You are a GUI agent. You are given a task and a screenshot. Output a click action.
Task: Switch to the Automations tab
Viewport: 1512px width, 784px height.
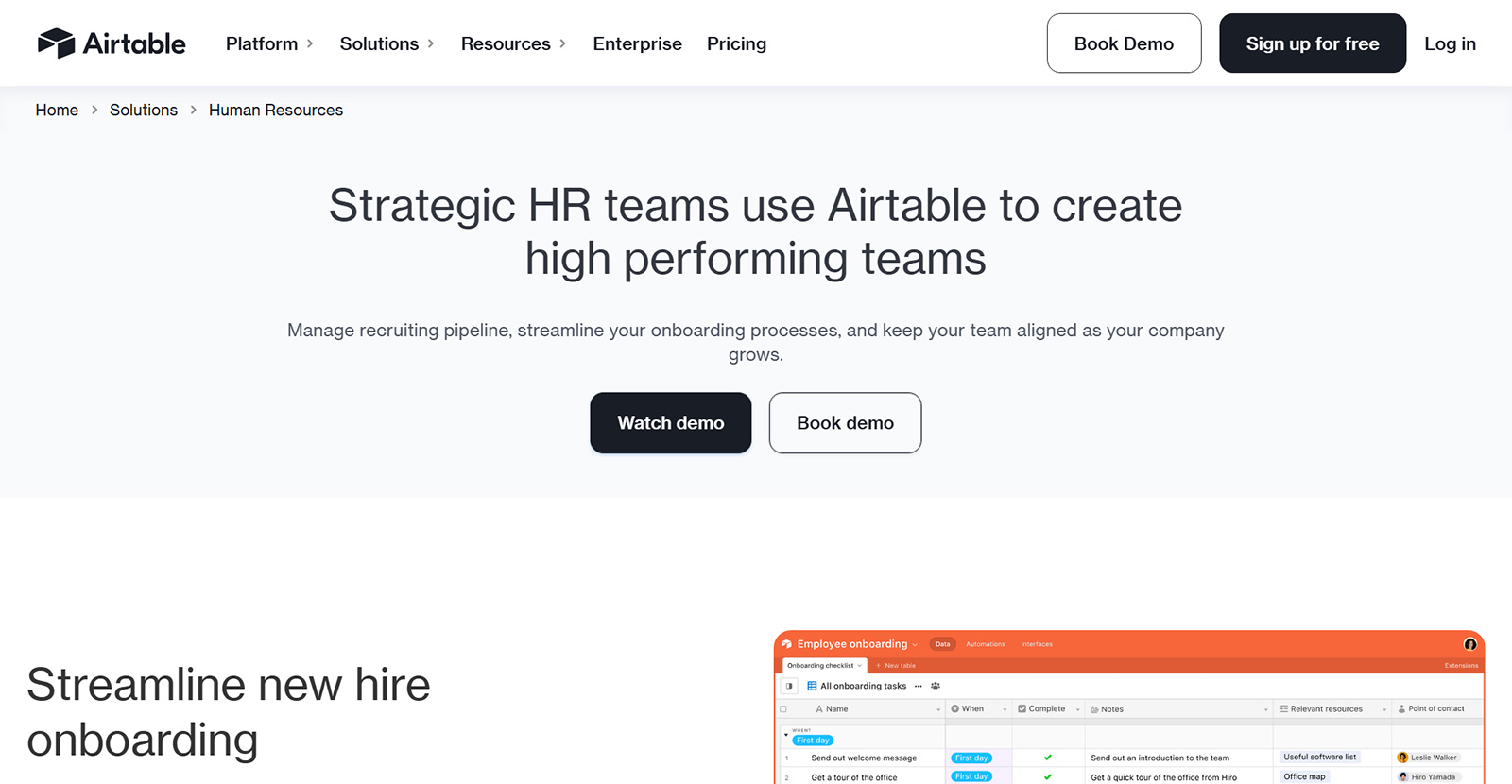click(986, 644)
